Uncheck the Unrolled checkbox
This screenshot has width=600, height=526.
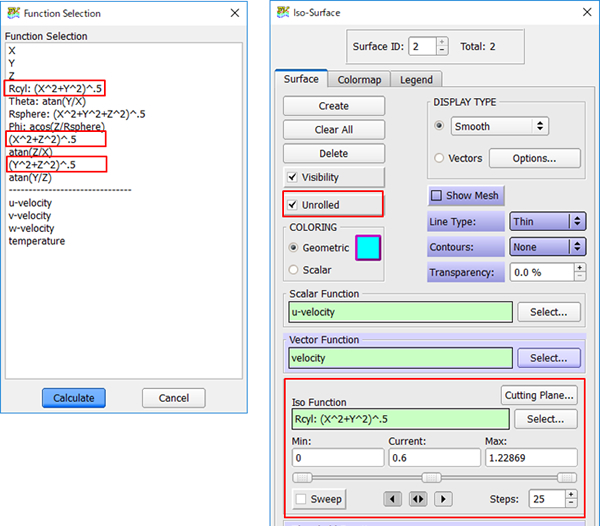tap(294, 205)
